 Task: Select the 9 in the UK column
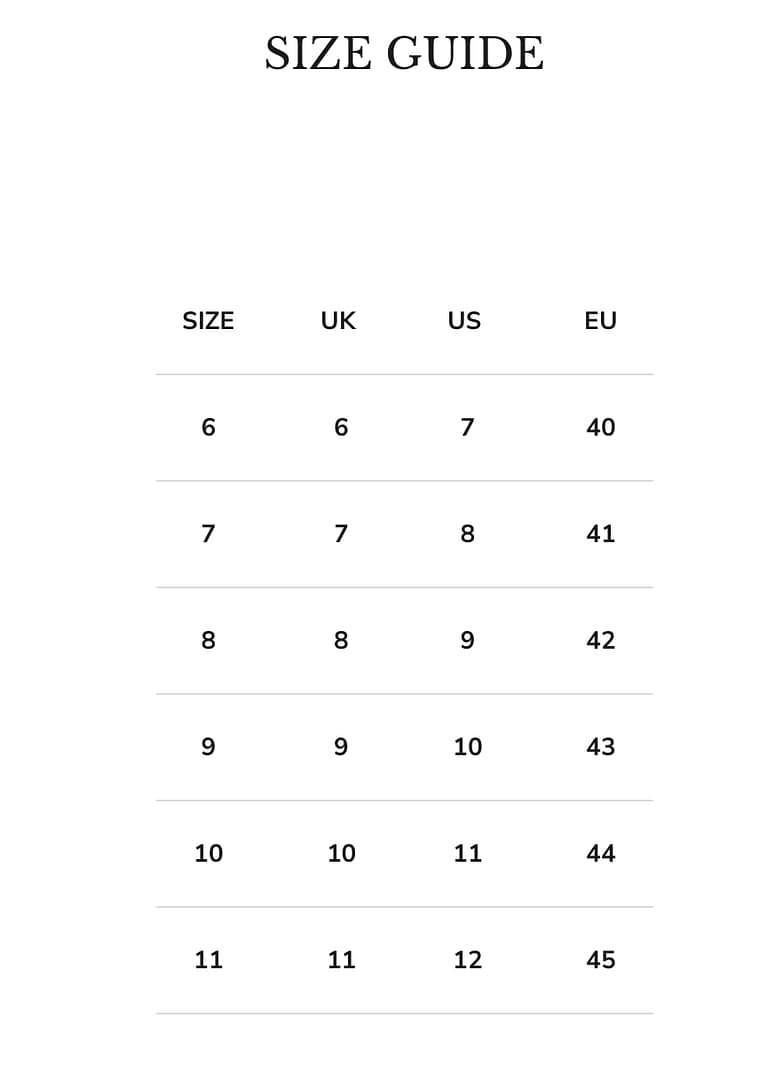click(x=341, y=747)
